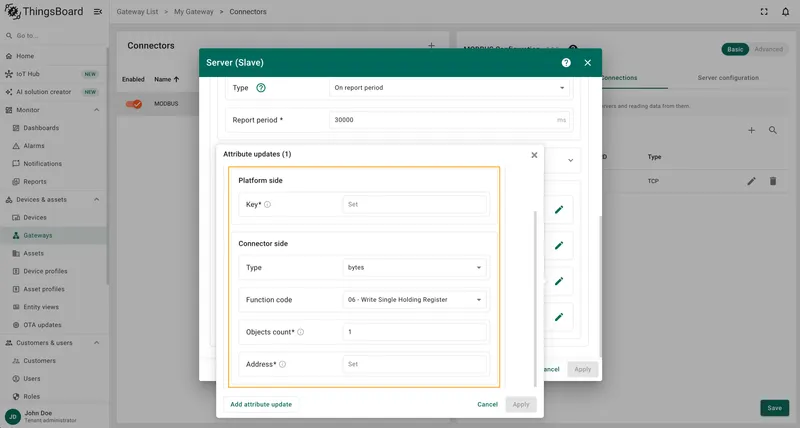Screen dimensions: 800x428
Task: Click help icon next to Type label
Action: [261, 88]
